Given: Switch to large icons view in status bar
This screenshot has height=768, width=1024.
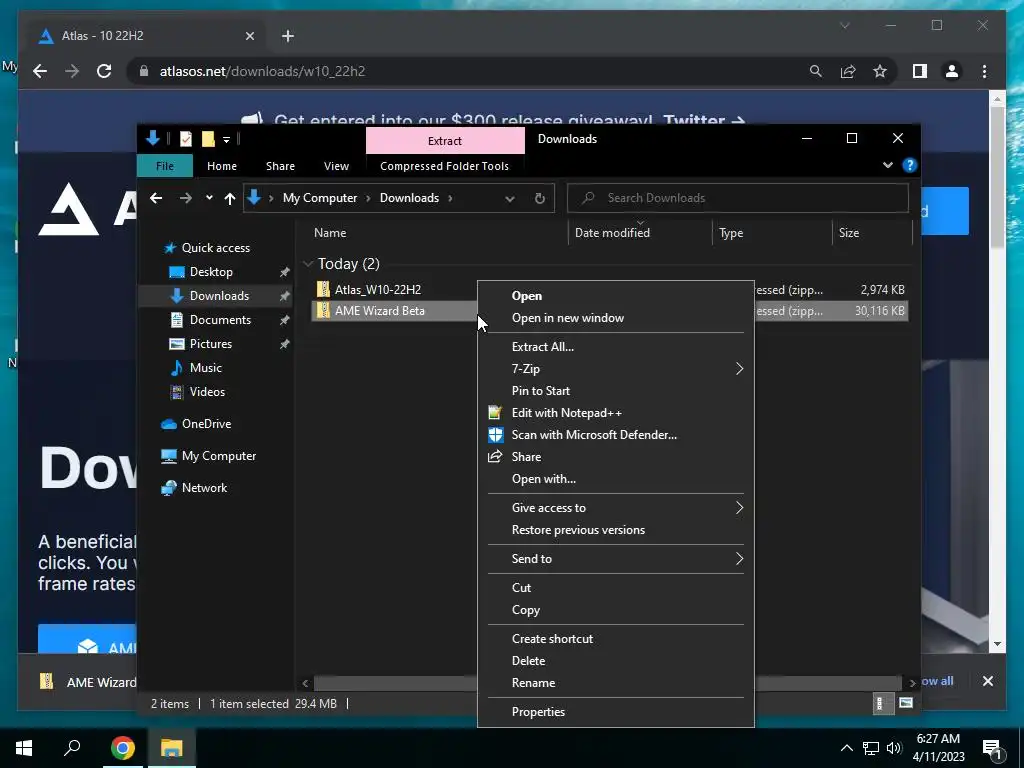Looking at the screenshot, I should point(906,703).
